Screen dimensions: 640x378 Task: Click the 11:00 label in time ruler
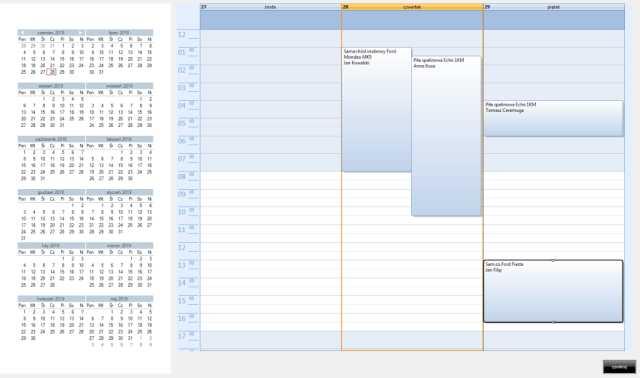coord(186,229)
